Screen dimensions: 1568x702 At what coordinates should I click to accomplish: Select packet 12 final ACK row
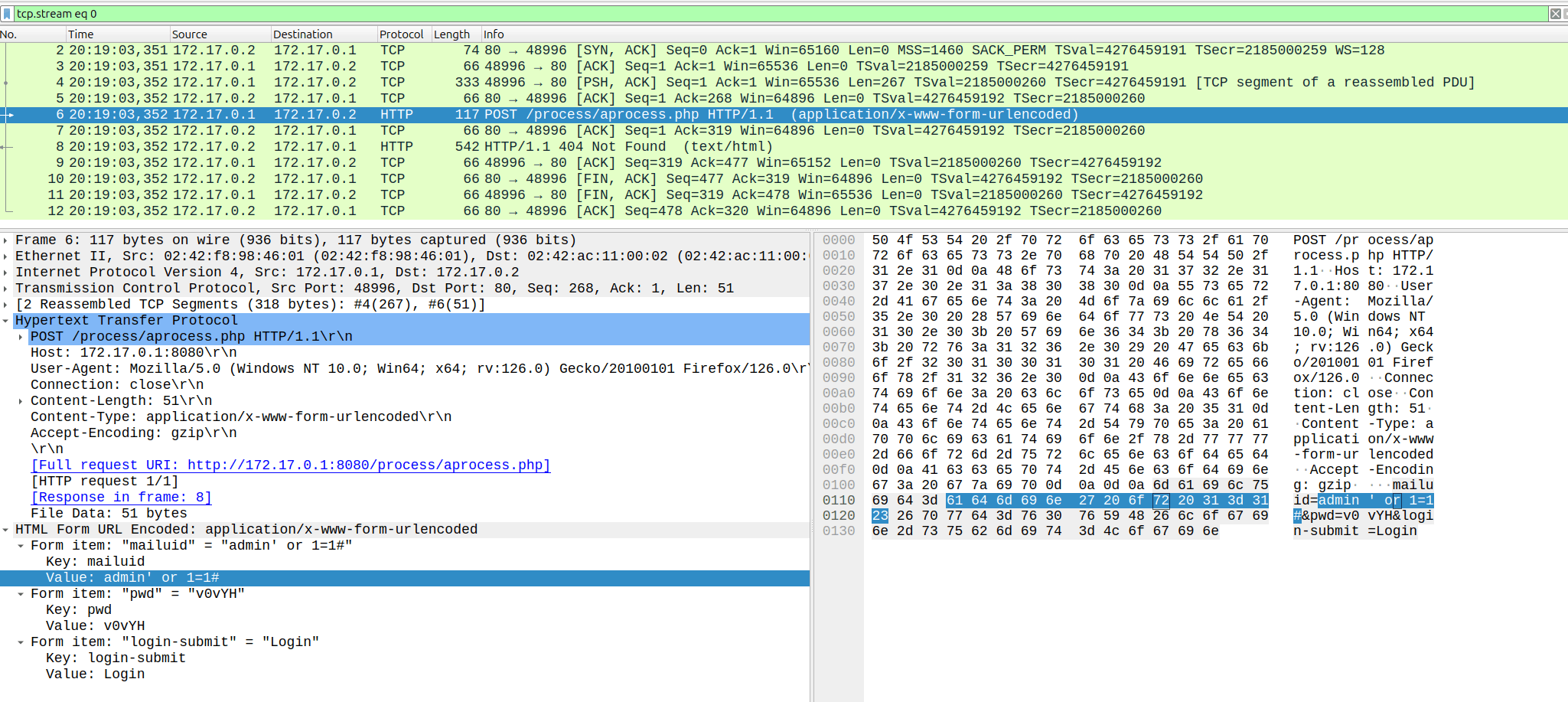click(x=784, y=211)
